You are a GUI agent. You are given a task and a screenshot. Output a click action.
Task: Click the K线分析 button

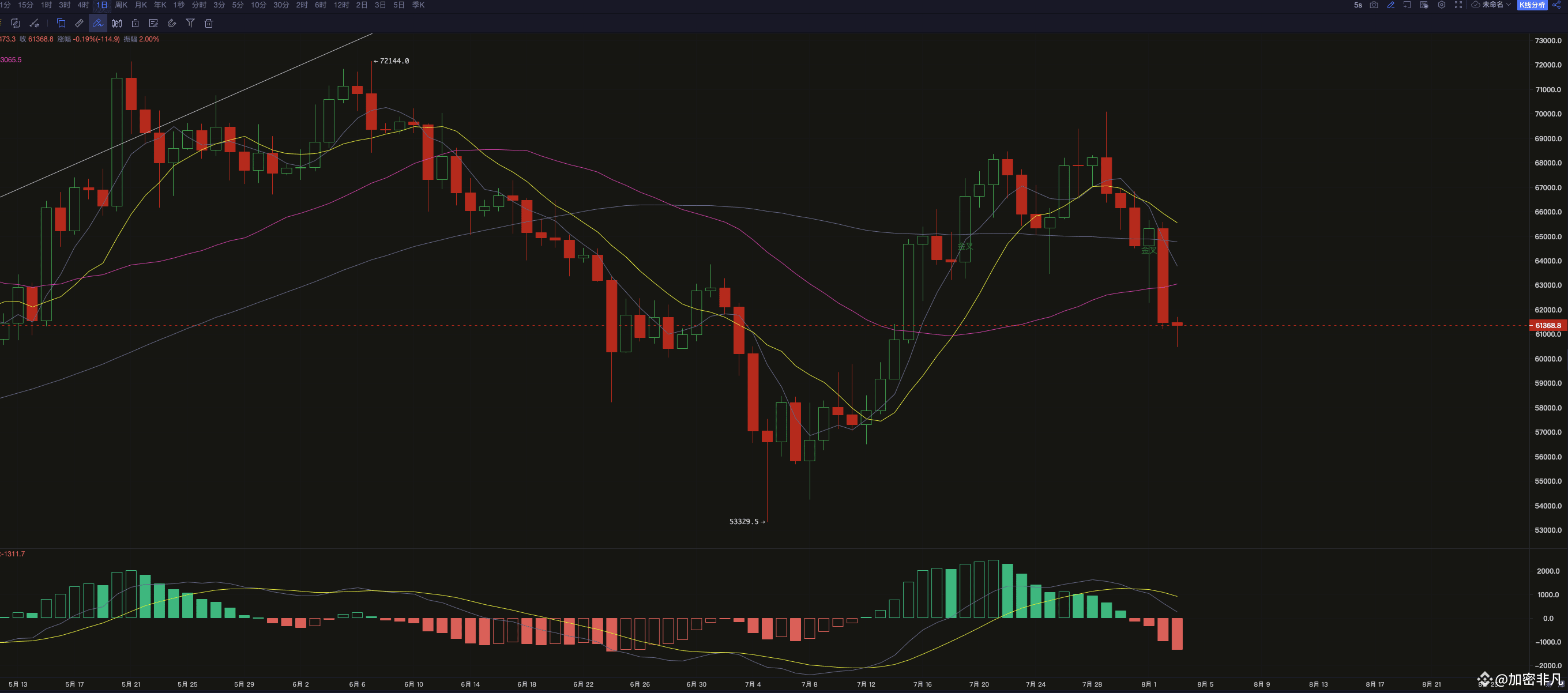coord(1532,5)
